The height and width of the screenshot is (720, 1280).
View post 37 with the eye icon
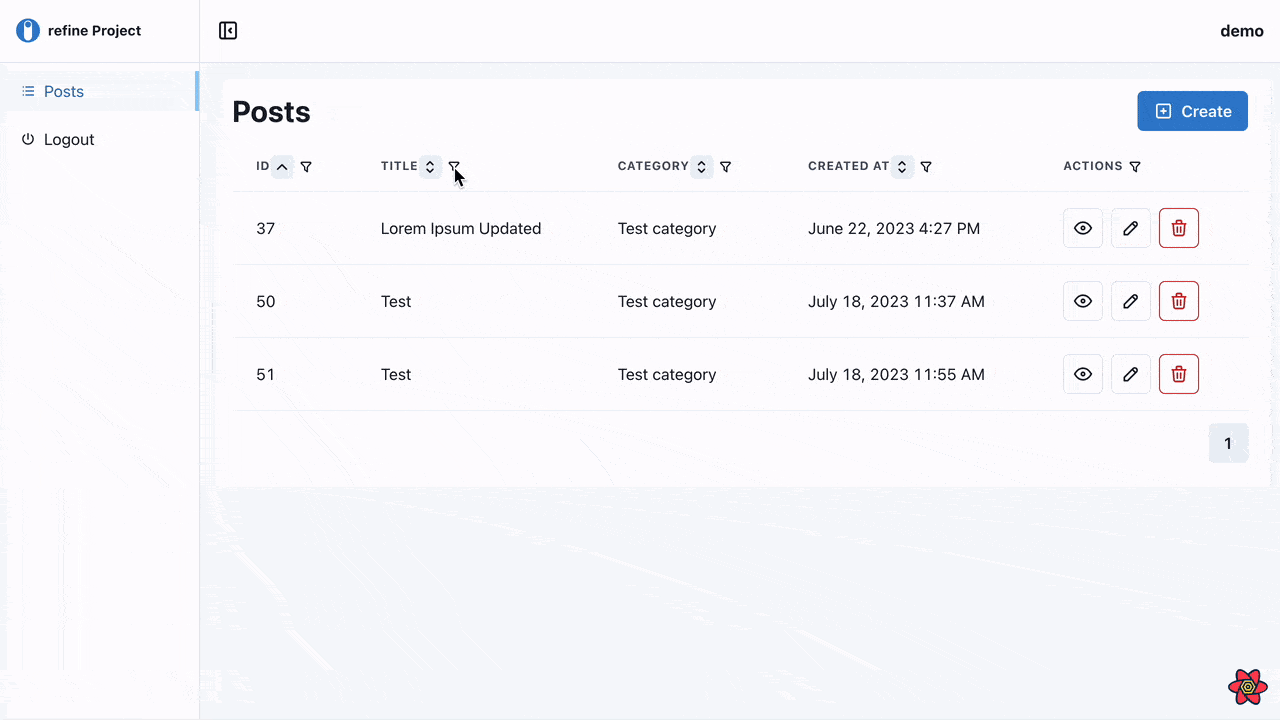pos(1083,228)
